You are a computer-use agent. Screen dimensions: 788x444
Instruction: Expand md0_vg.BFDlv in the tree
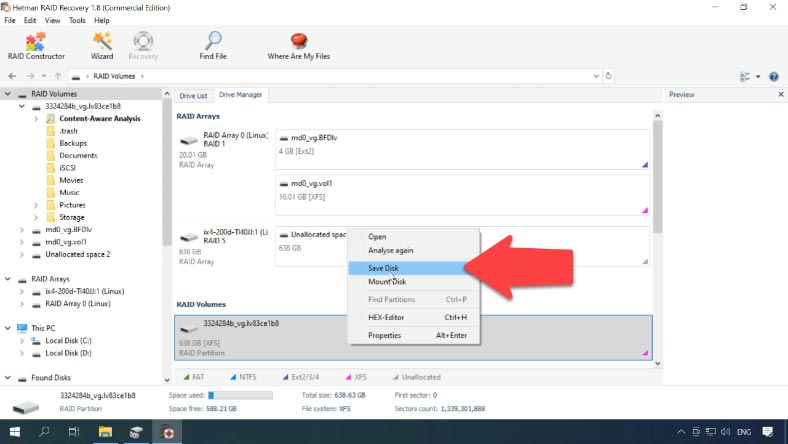pos(22,230)
